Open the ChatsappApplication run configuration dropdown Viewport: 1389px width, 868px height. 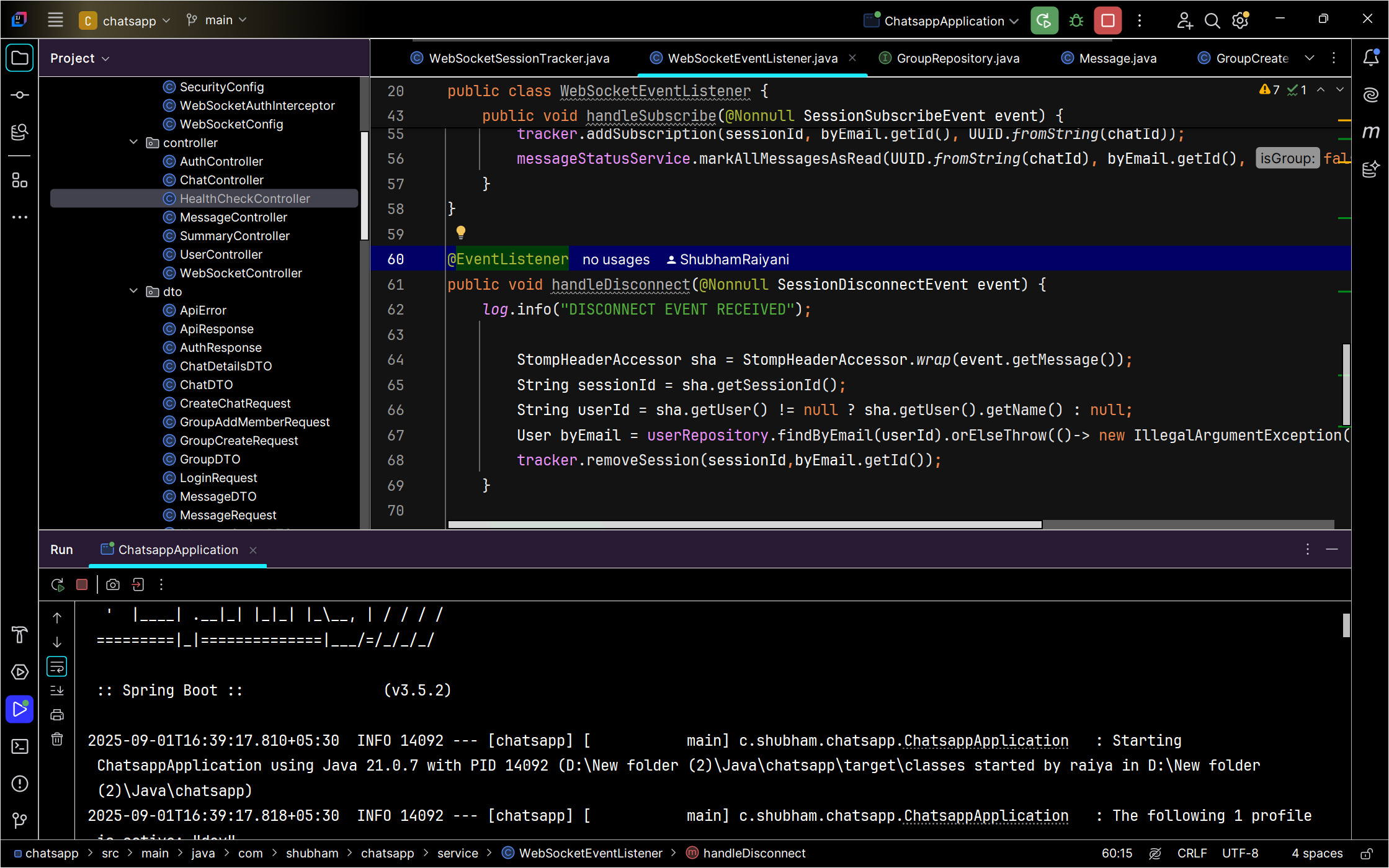click(x=941, y=20)
